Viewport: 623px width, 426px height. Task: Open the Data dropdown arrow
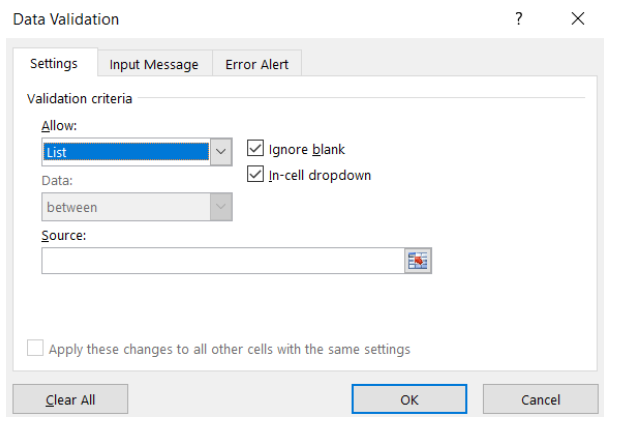pyautogui.click(x=221, y=207)
